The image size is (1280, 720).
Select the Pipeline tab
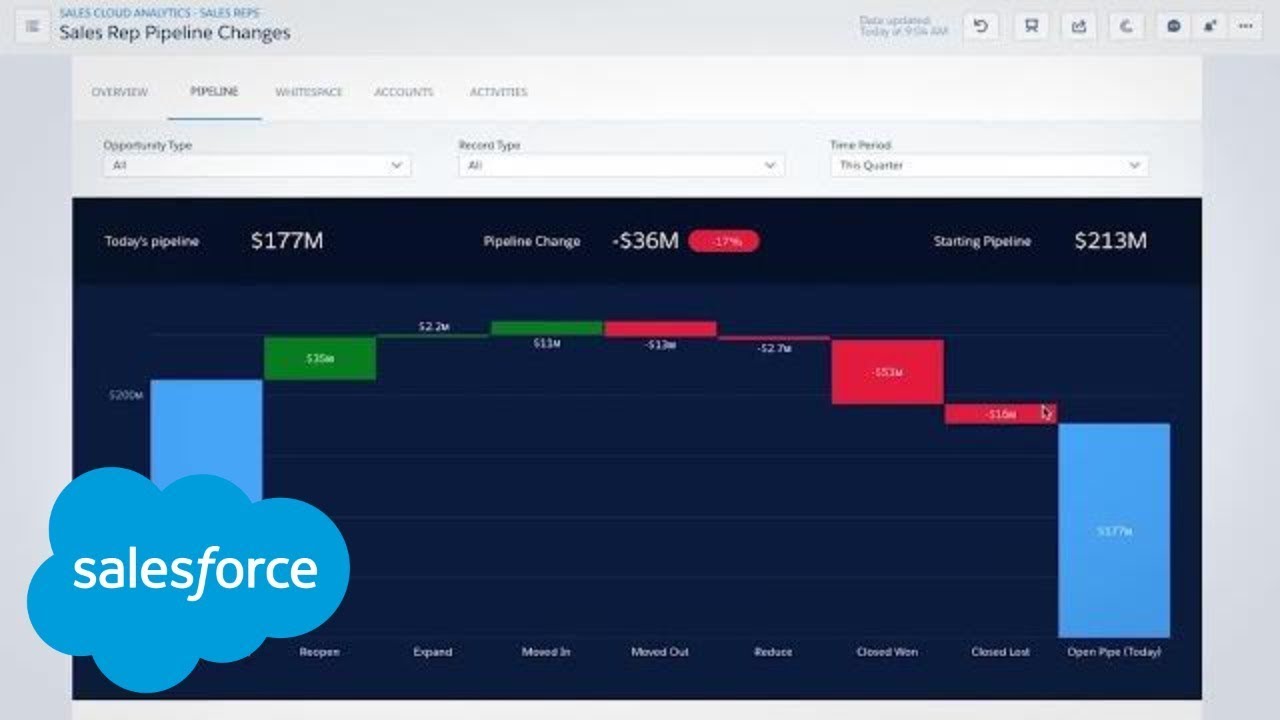214,92
